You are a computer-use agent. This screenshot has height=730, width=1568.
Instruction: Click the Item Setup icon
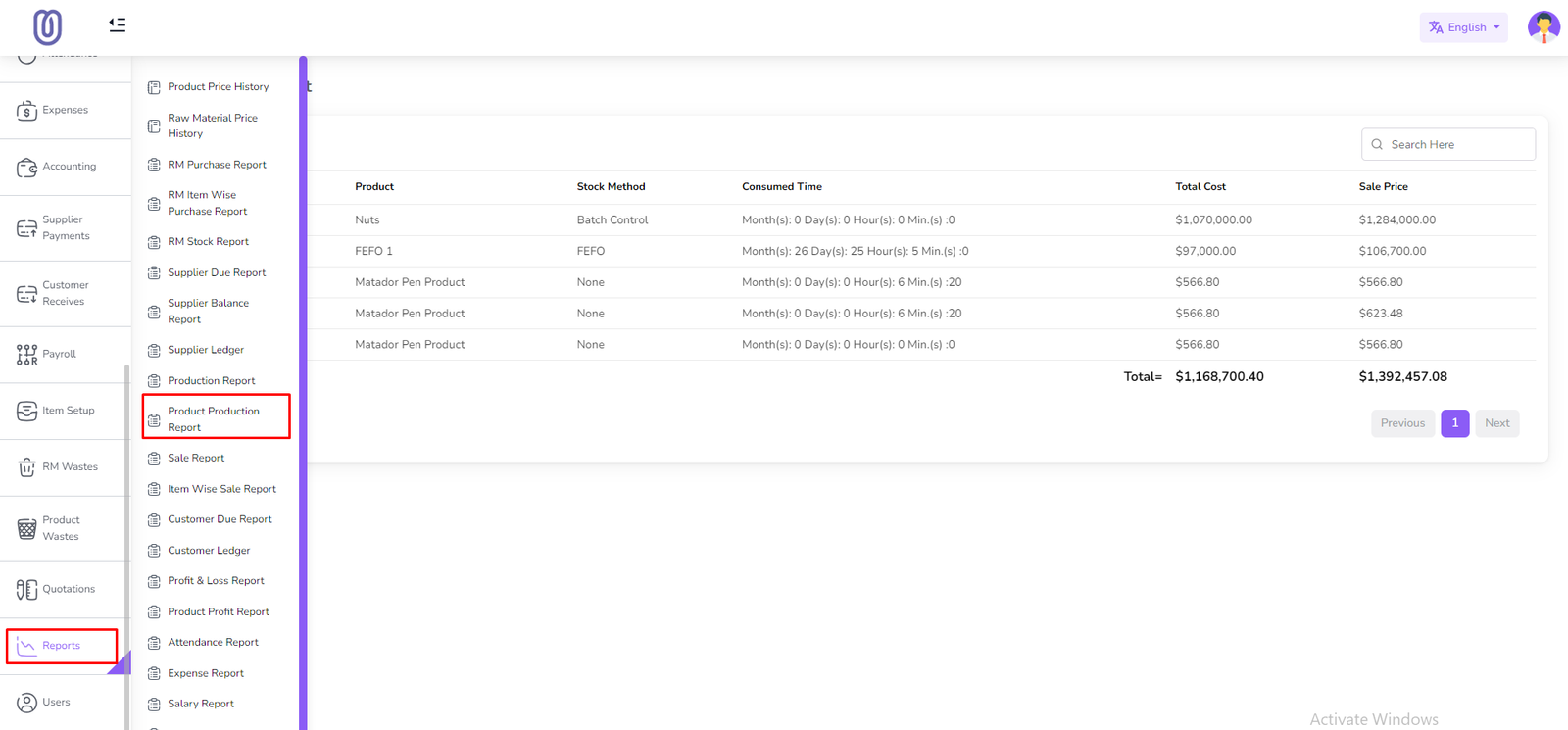27,412
